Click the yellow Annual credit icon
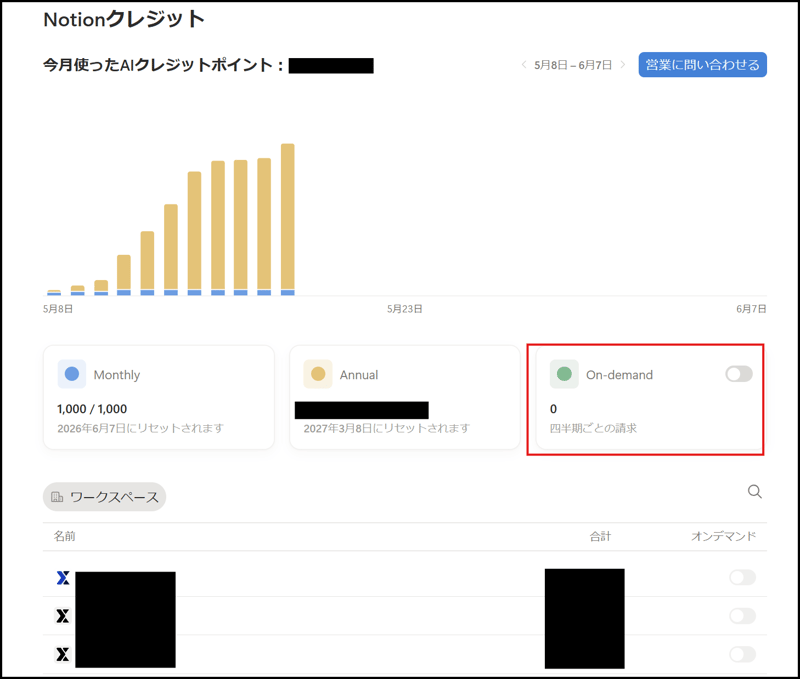This screenshot has height=679, width=800. [x=318, y=374]
